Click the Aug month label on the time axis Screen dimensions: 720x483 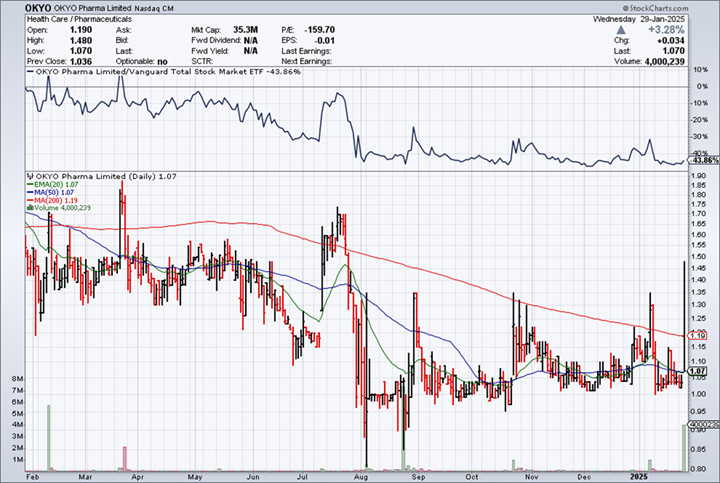click(361, 477)
